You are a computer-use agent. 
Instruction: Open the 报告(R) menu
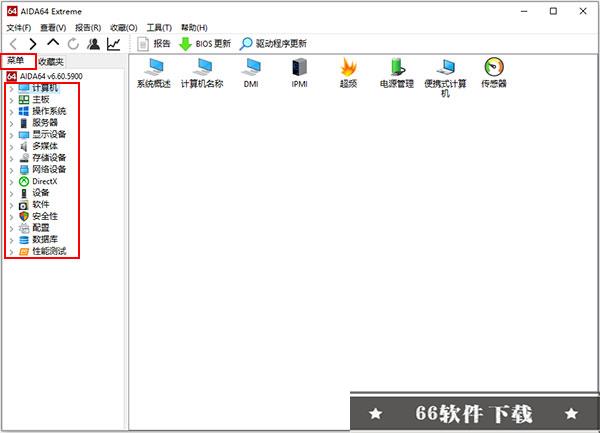[x=88, y=28]
